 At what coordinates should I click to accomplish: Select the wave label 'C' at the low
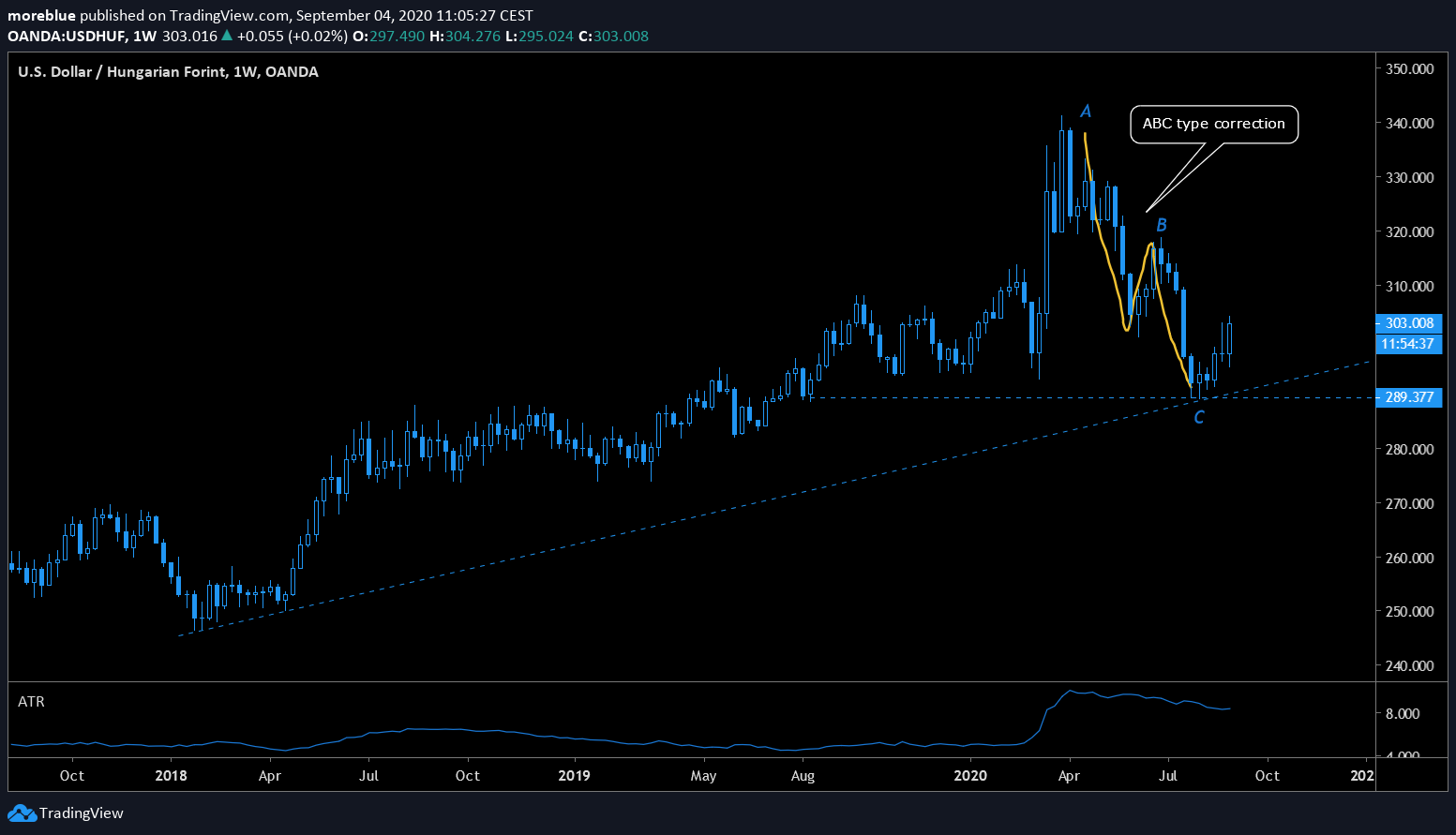[1199, 417]
